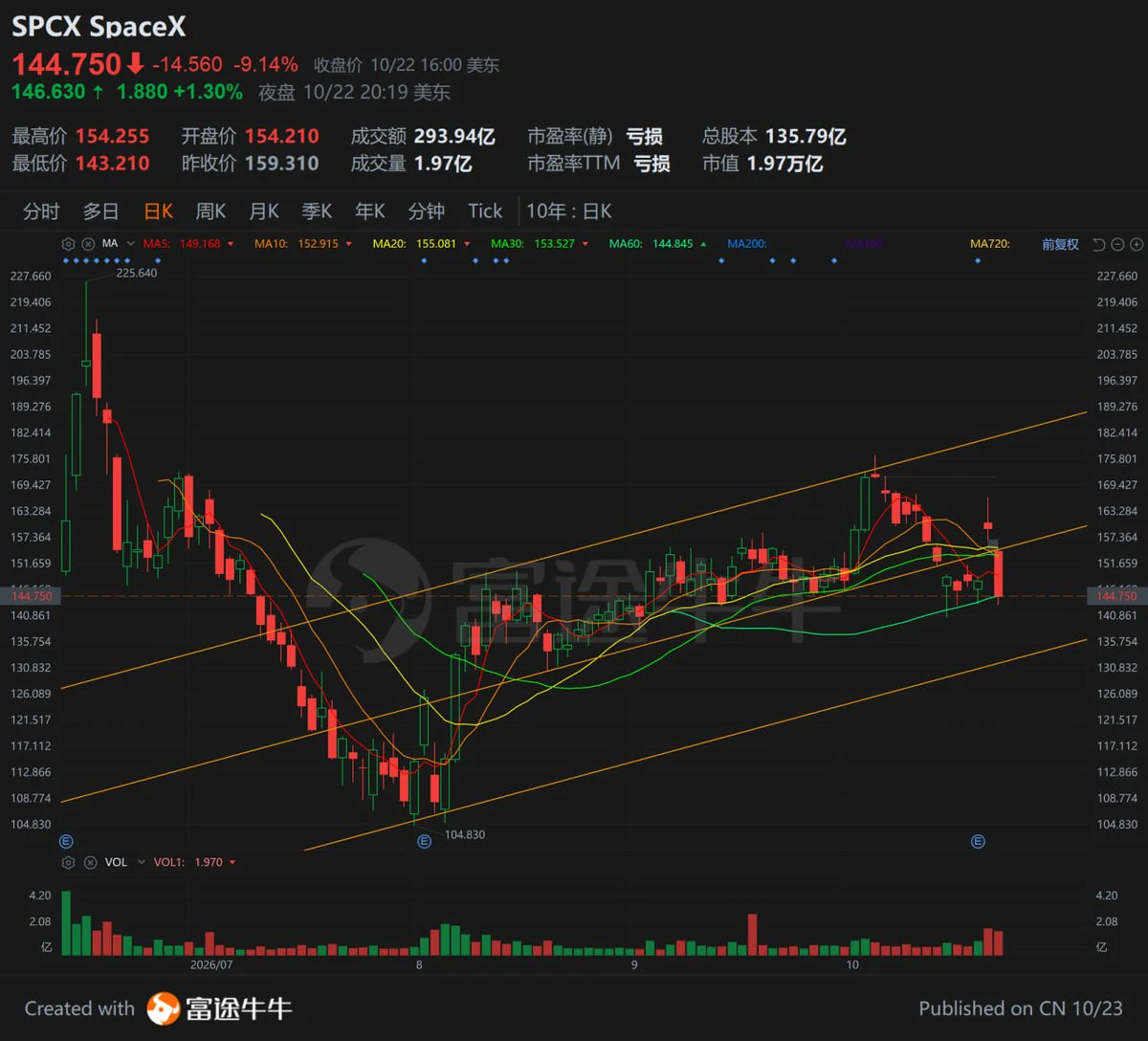Click the 成交额 293.94亿 value

coord(454,136)
